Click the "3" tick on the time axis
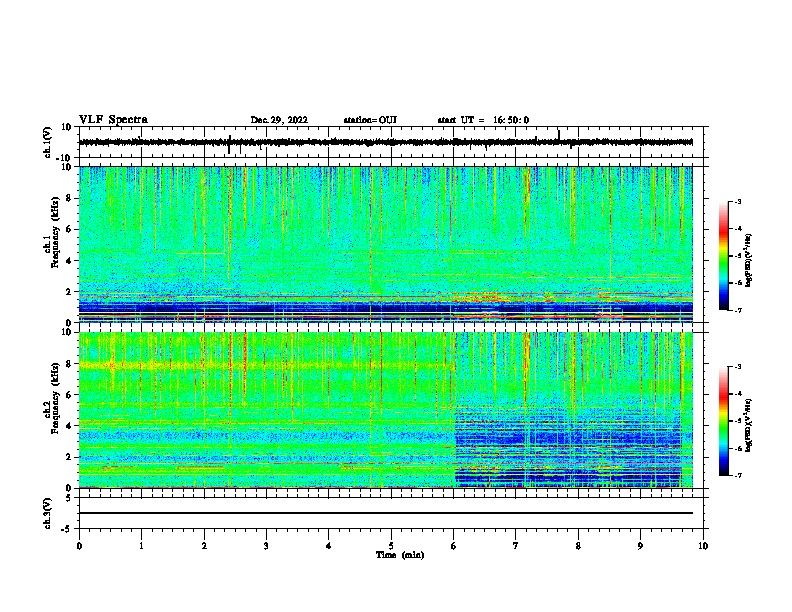Screen dimensions: 792x612 click(266, 546)
